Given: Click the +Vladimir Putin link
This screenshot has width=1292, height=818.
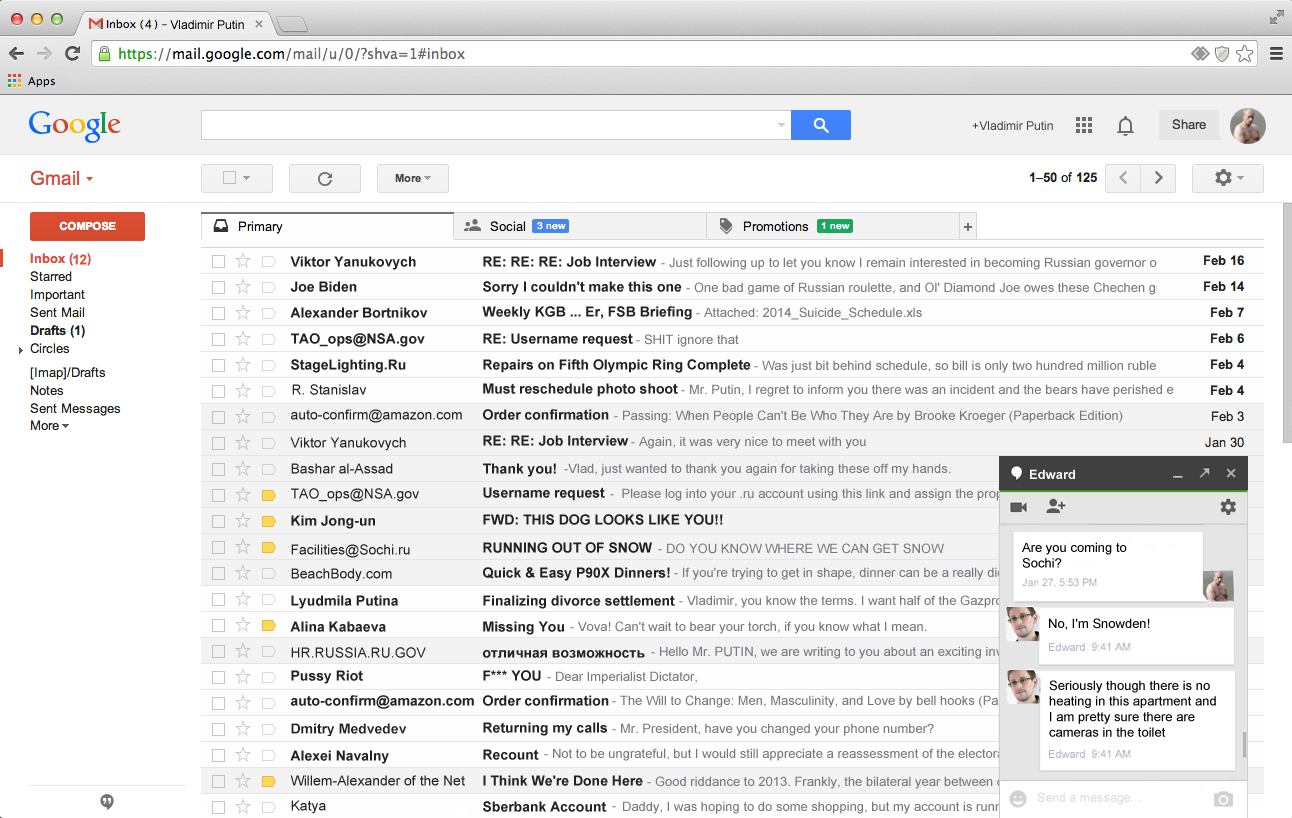Looking at the screenshot, I should (1012, 126).
